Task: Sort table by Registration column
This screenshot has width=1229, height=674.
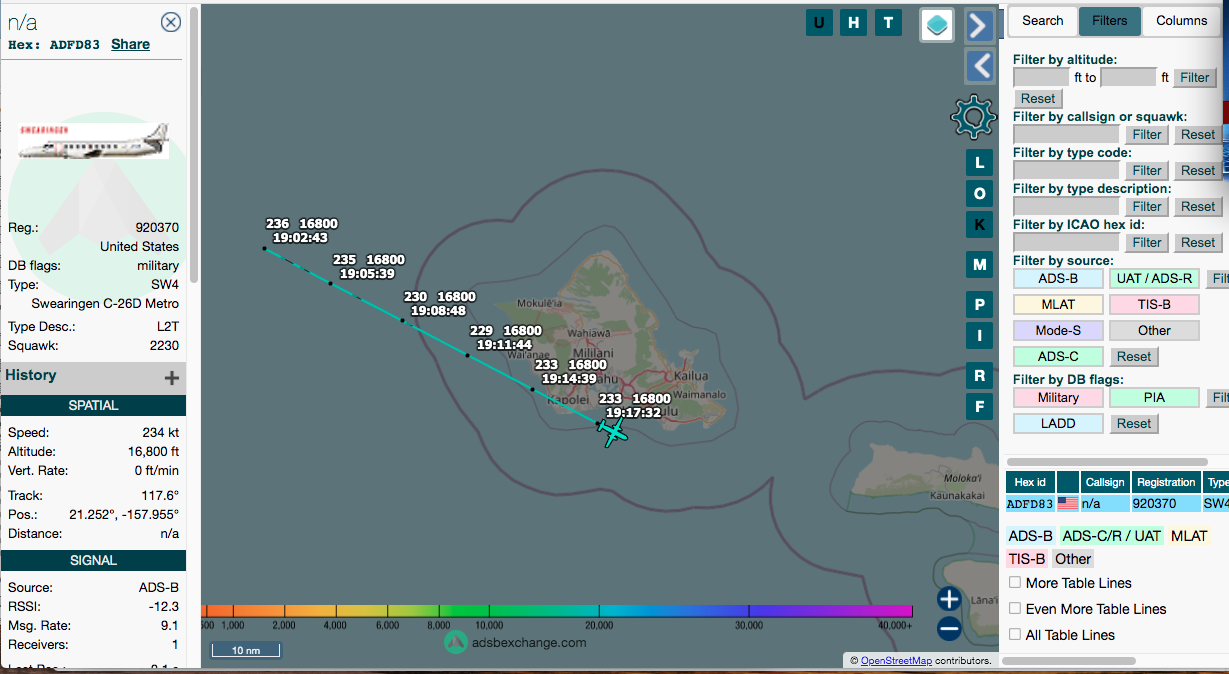Action: (1166, 482)
